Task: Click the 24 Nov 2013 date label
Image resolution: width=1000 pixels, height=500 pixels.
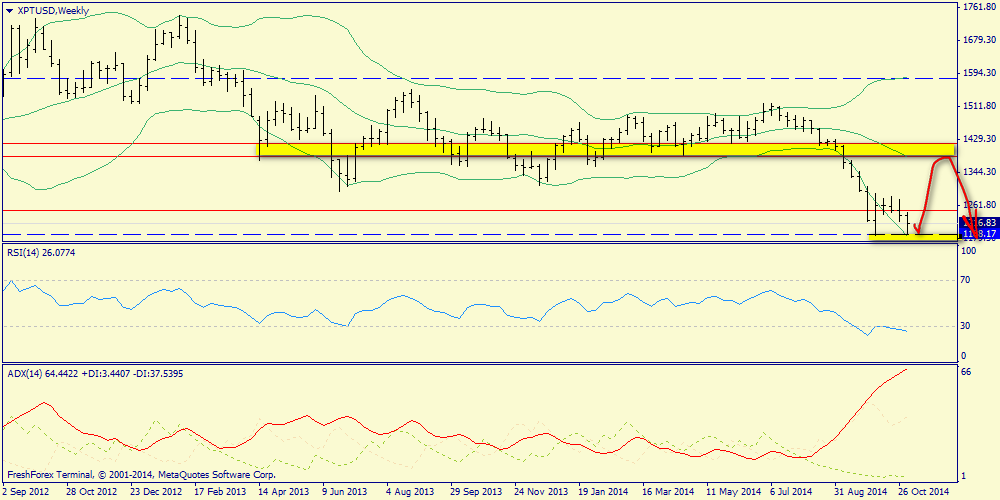Action: (540, 492)
